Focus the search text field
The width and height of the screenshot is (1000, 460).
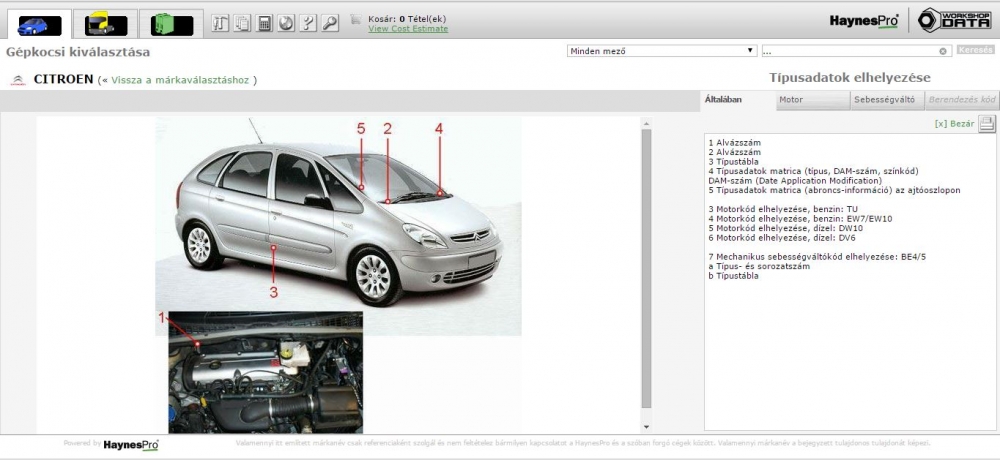coord(850,51)
